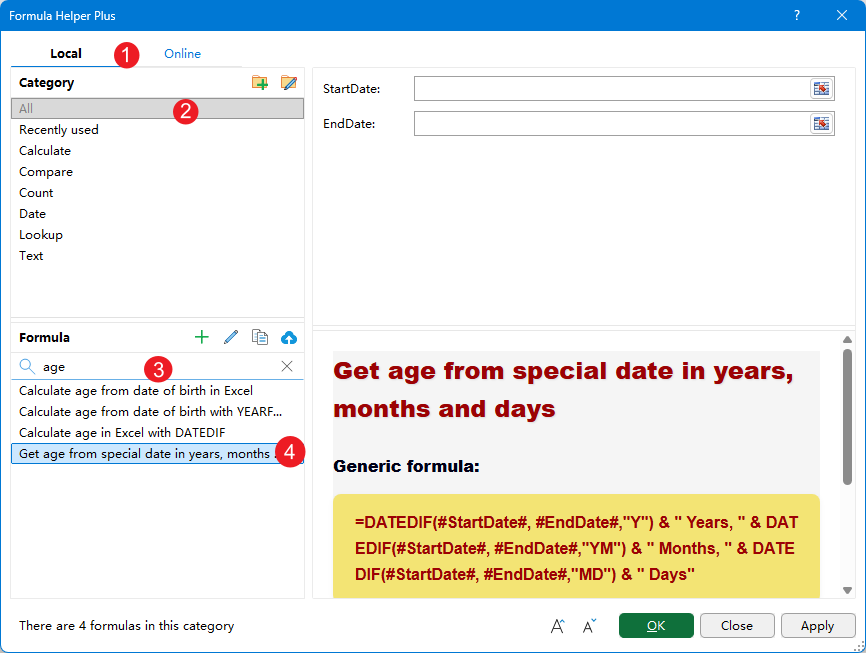Image resolution: width=866 pixels, height=653 pixels.
Task: Click the search magnifier icon
Action: 27,366
